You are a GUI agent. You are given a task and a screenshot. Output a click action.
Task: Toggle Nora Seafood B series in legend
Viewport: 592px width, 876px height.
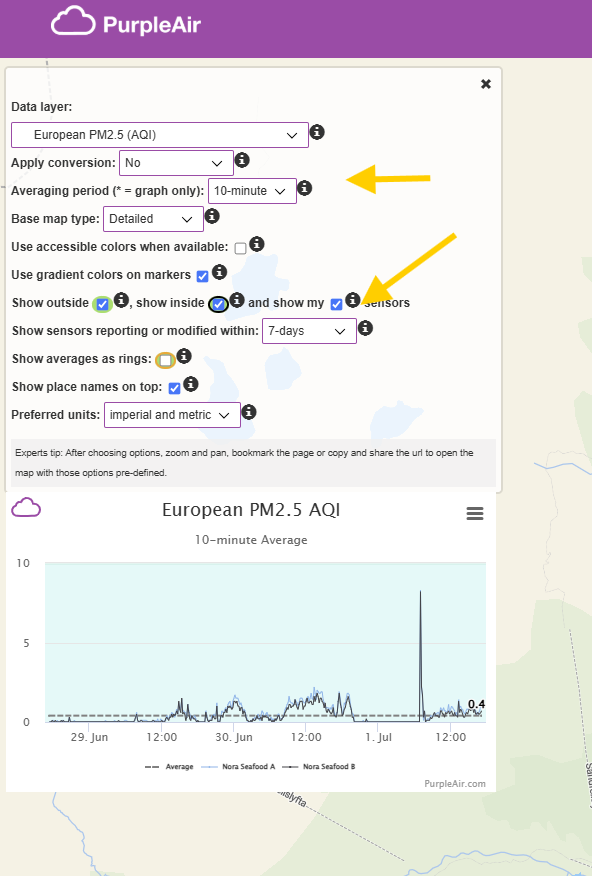click(318, 766)
